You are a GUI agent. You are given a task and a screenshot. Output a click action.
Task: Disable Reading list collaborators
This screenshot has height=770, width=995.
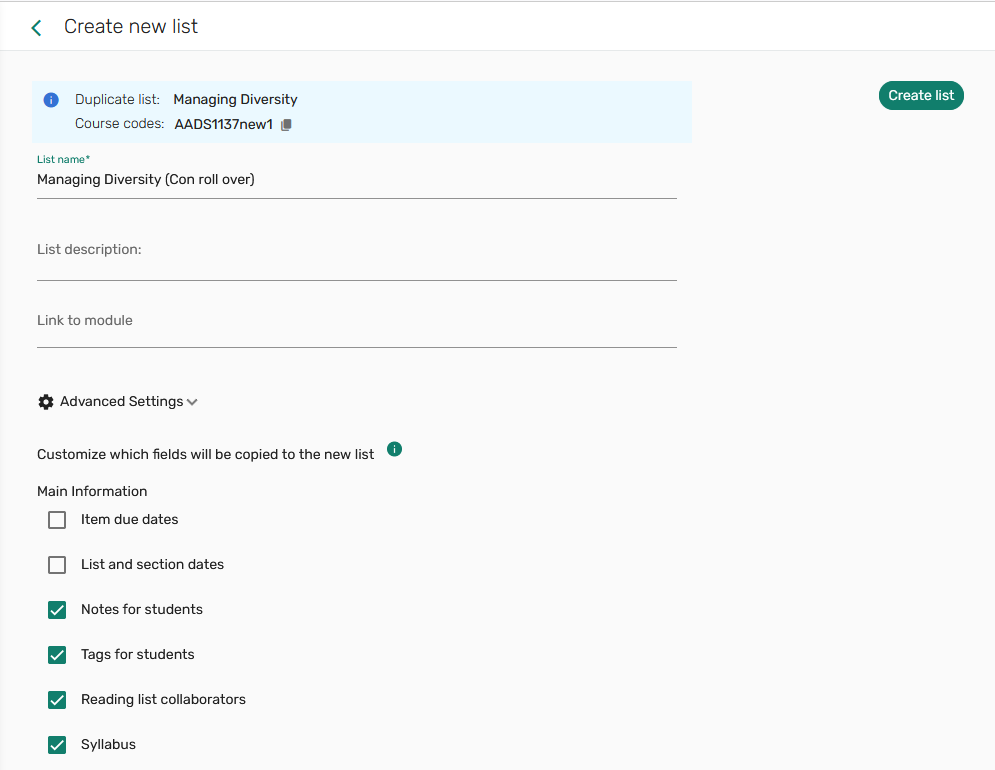tap(57, 700)
